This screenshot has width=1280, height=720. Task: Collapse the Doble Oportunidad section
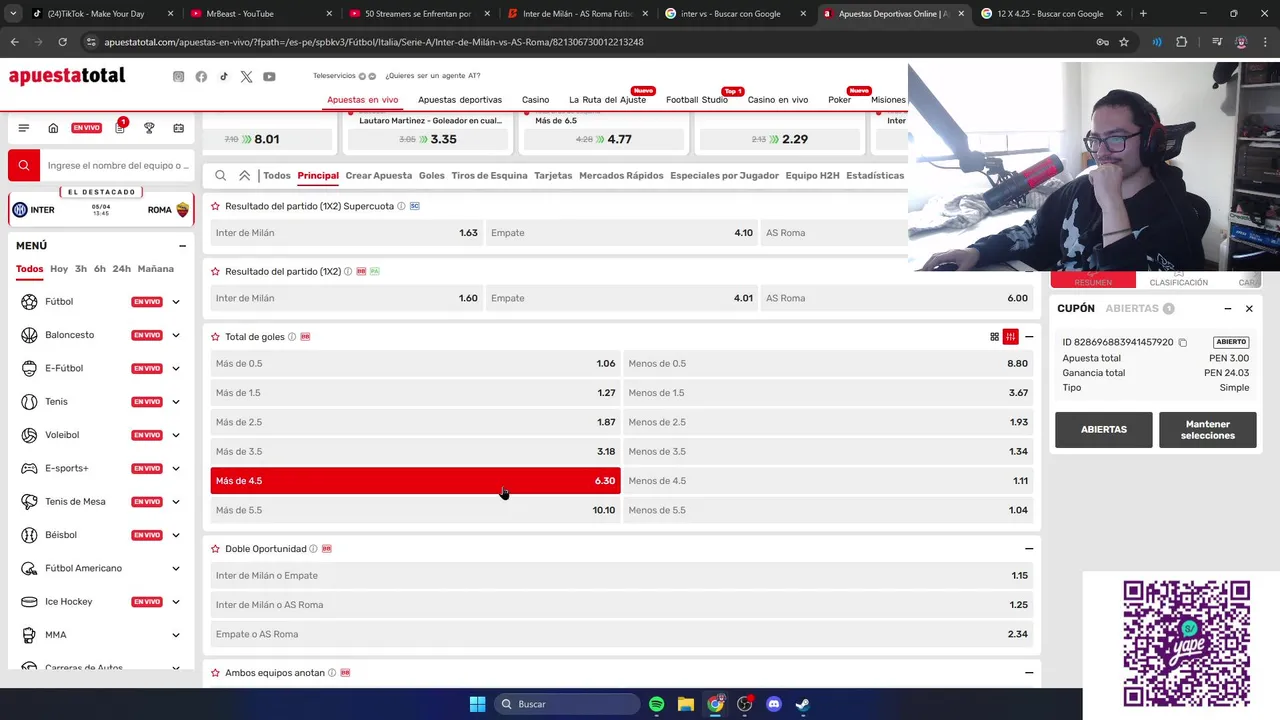point(1029,549)
